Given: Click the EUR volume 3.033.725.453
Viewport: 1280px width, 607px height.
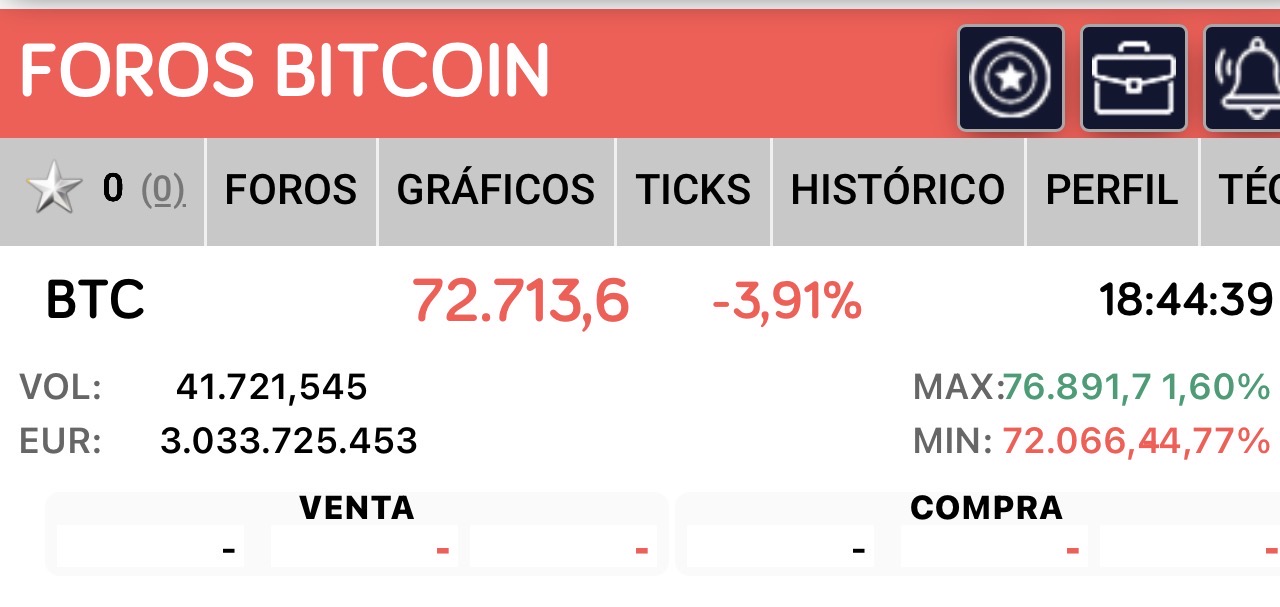Looking at the screenshot, I should (x=288, y=440).
